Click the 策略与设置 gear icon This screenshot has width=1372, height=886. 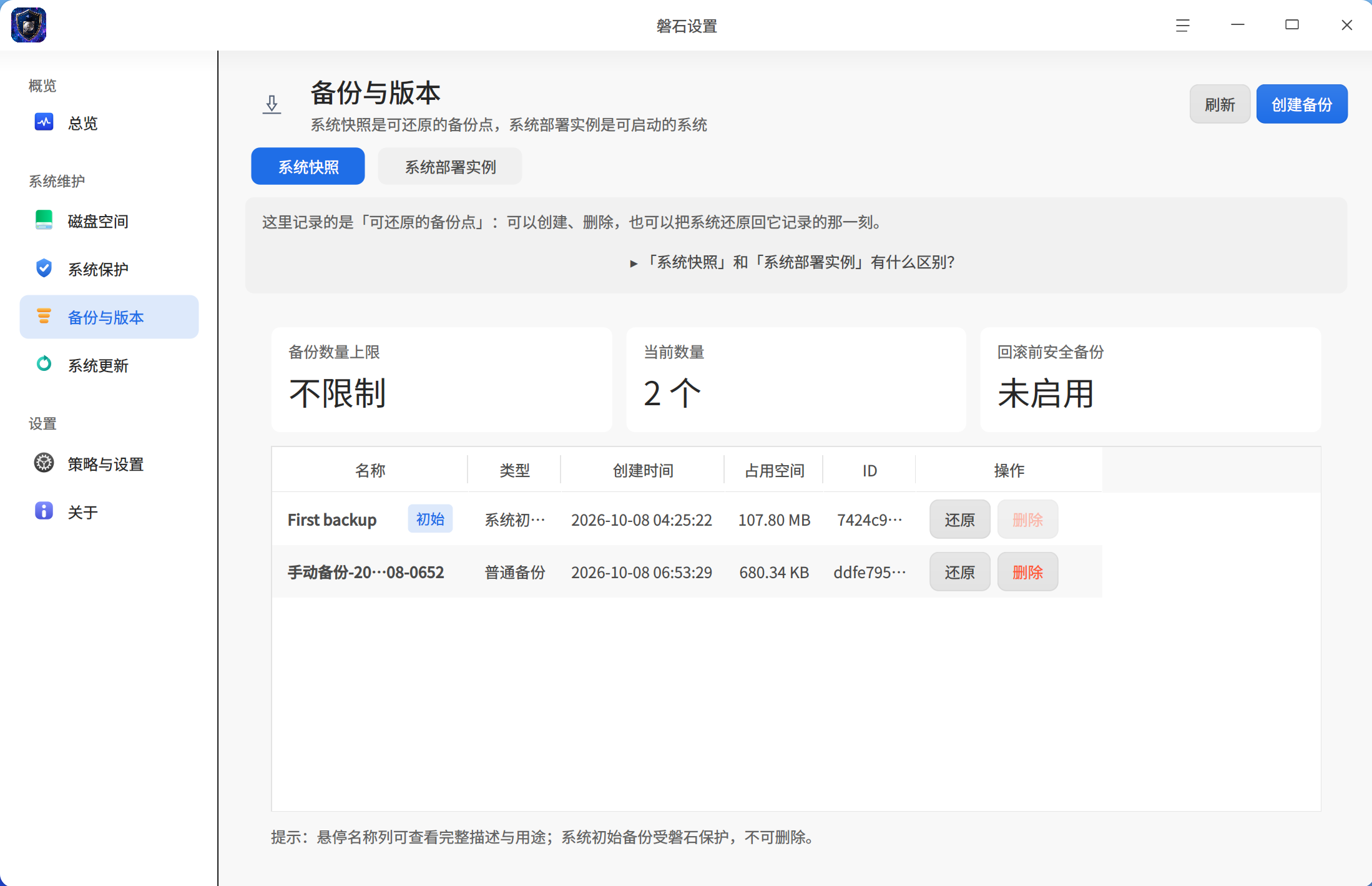[x=44, y=463]
